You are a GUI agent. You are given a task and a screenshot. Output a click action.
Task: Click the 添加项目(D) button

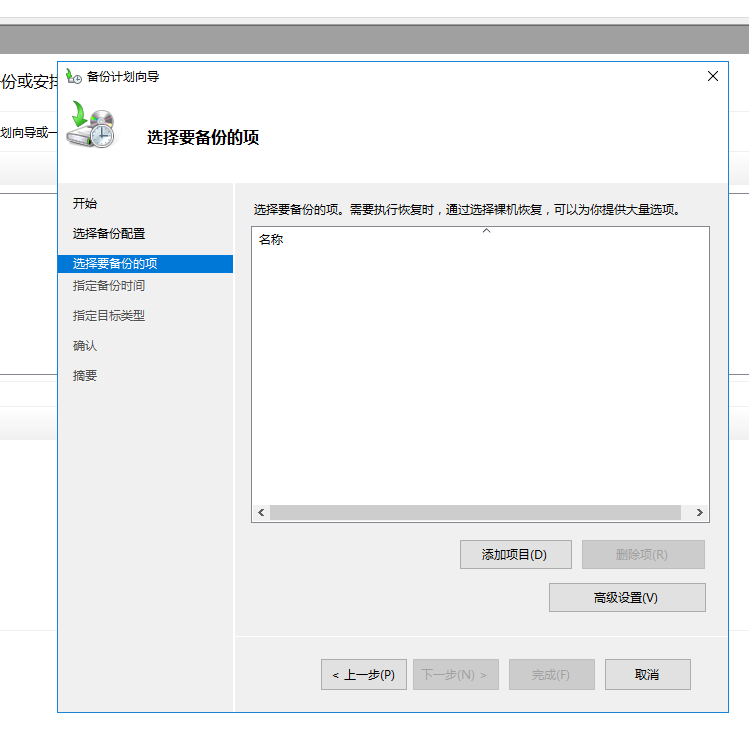[x=515, y=554]
